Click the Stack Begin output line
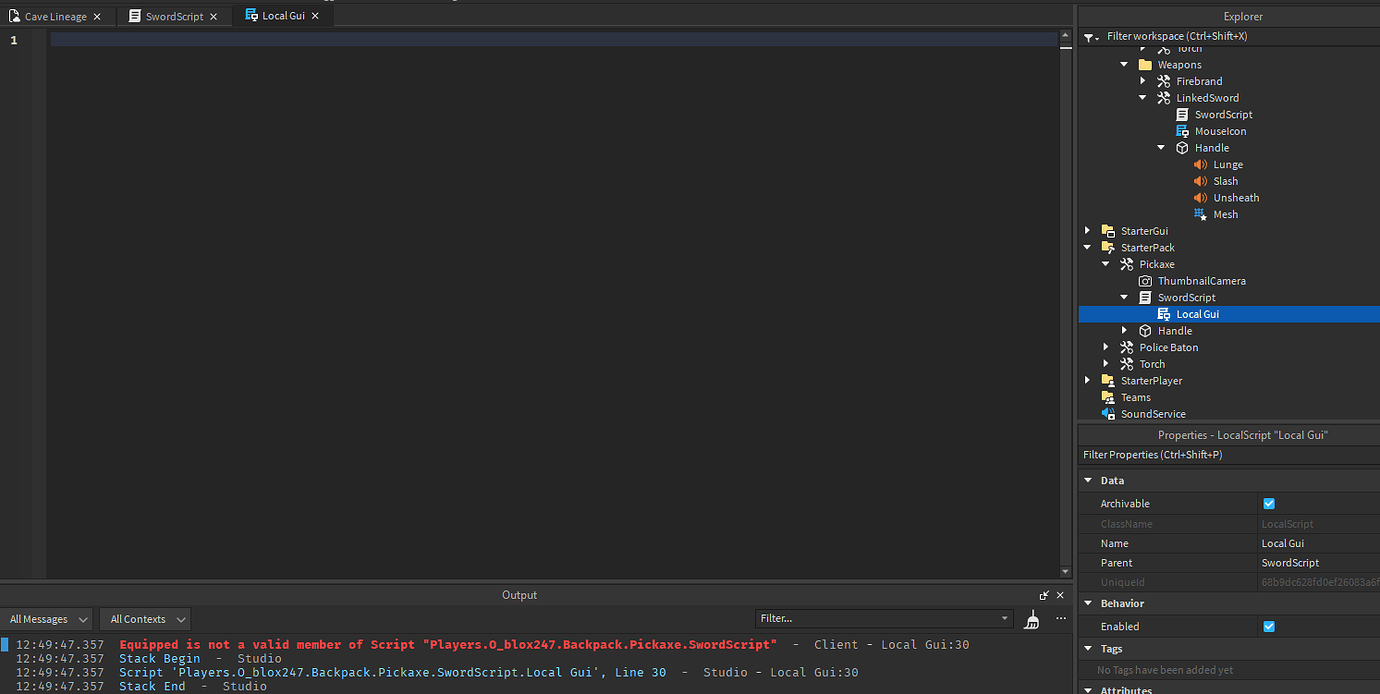 click(x=159, y=659)
